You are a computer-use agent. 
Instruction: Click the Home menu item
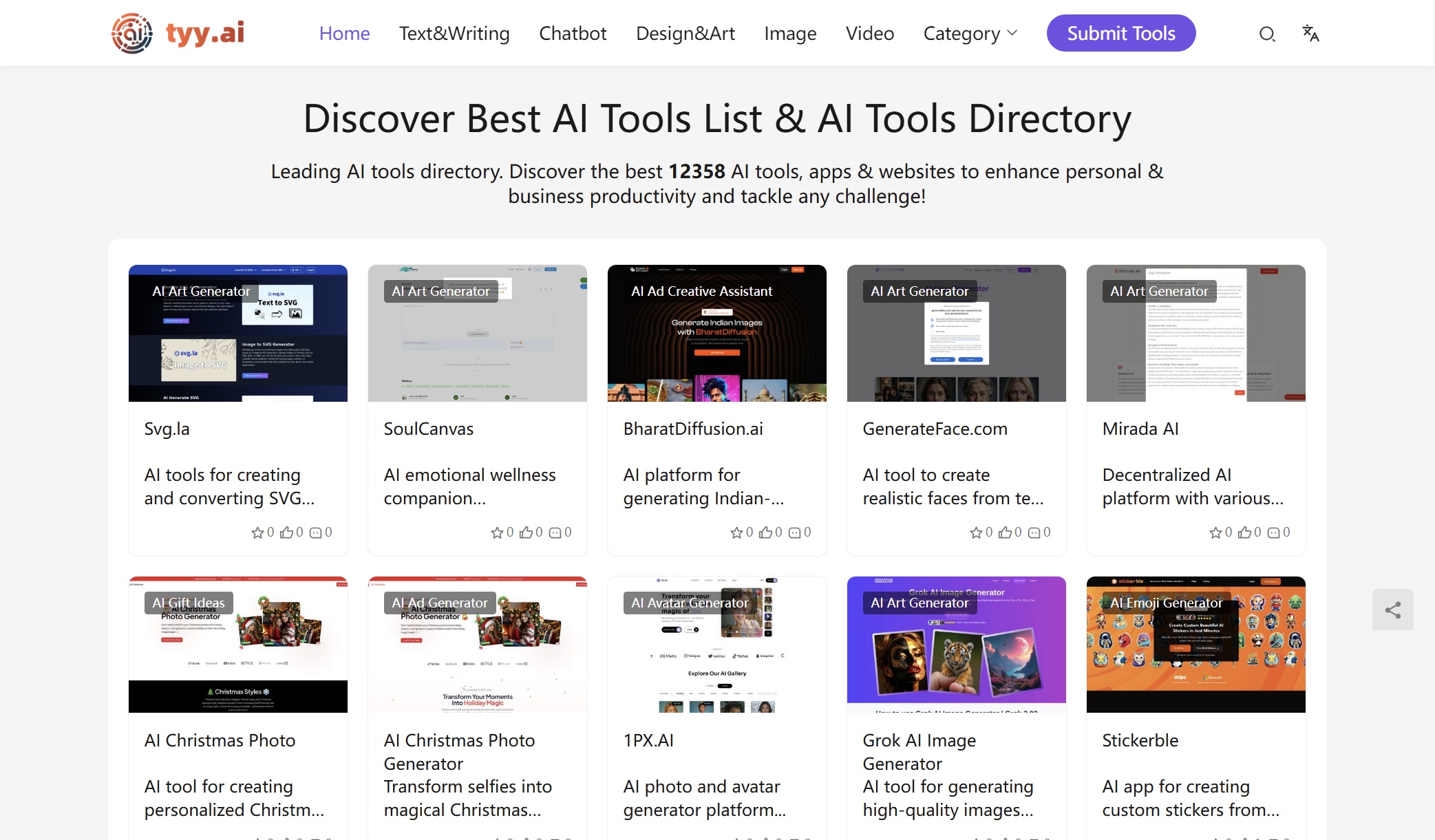pyautogui.click(x=345, y=32)
